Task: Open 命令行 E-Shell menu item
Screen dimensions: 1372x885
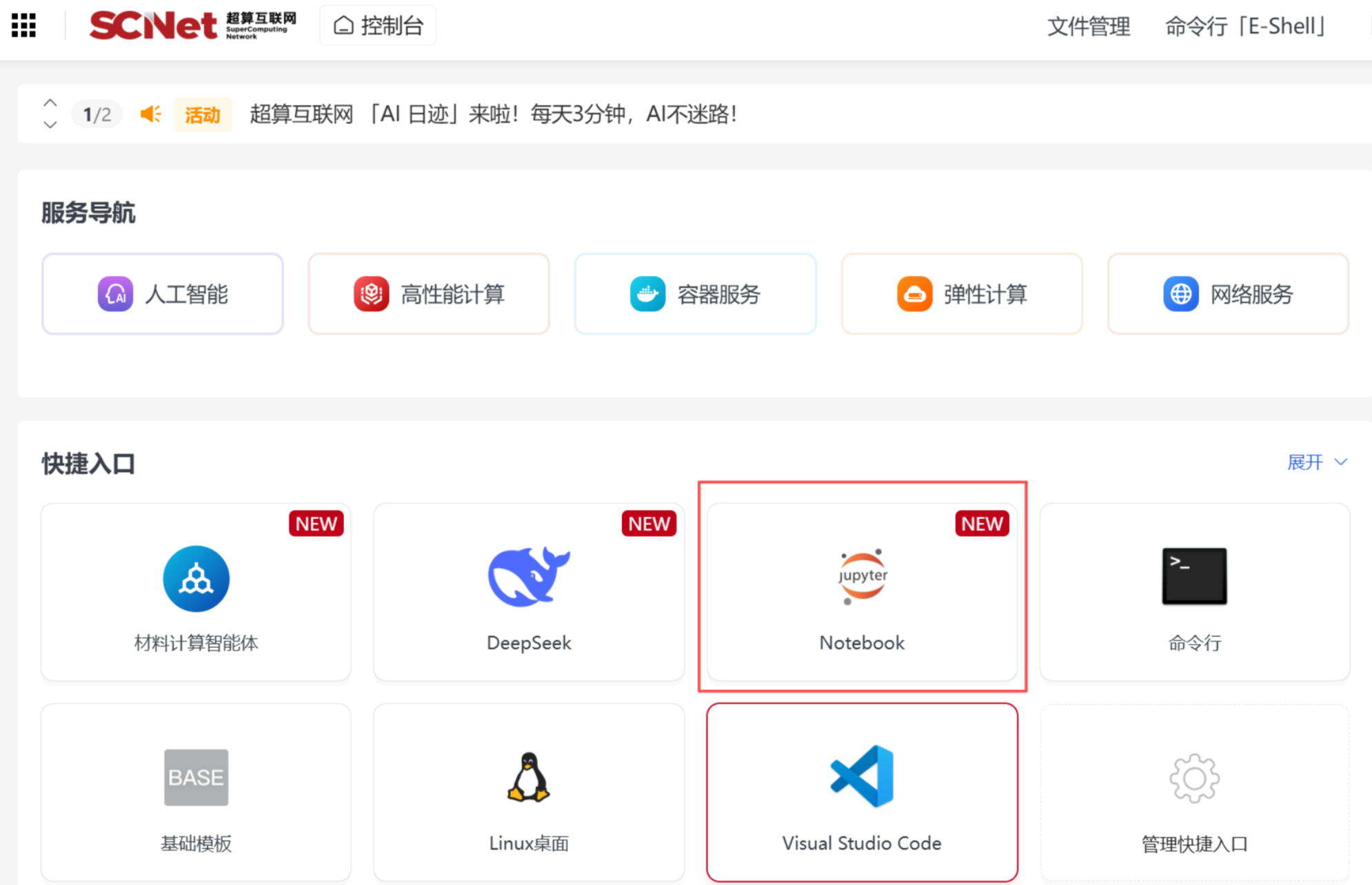Action: [1245, 26]
